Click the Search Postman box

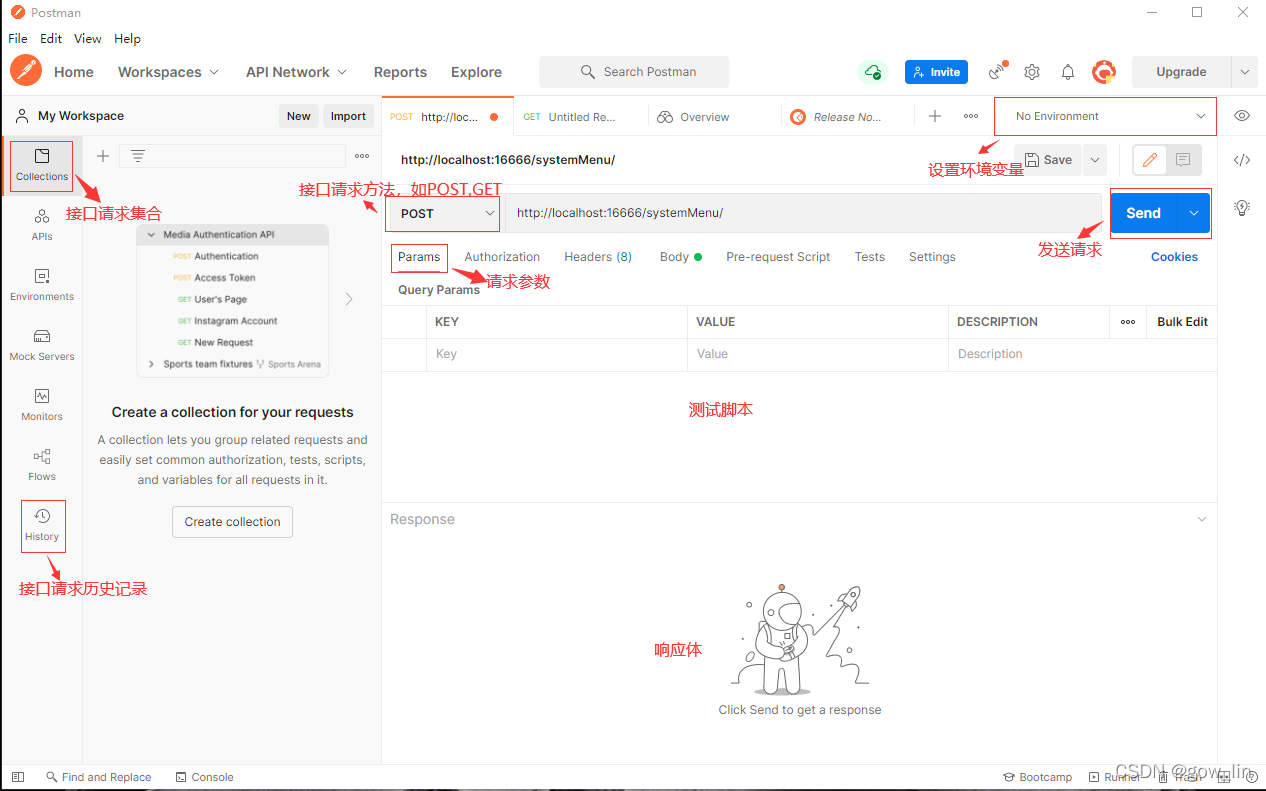click(634, 72)
